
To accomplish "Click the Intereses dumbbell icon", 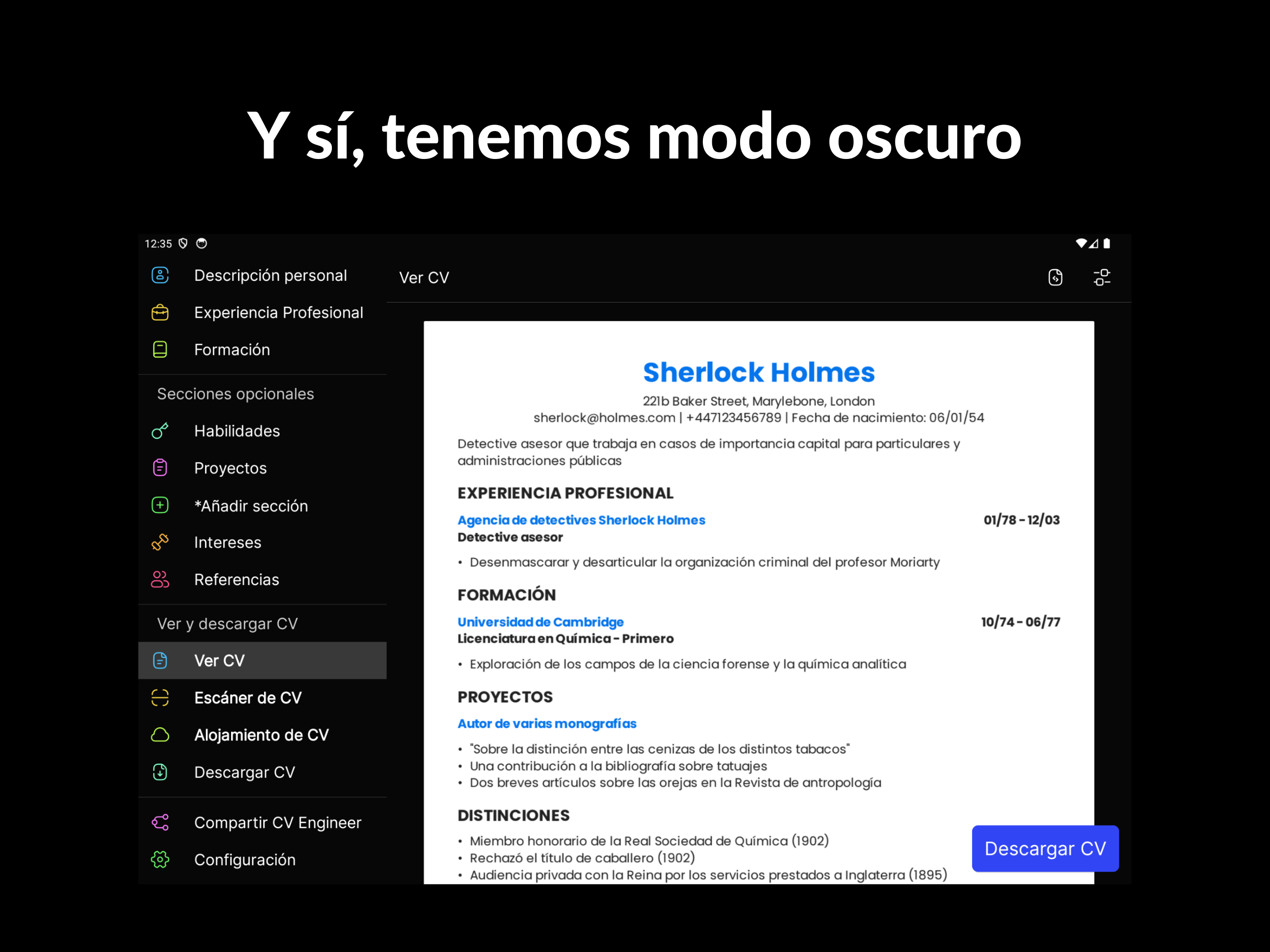I will [159, 542].
